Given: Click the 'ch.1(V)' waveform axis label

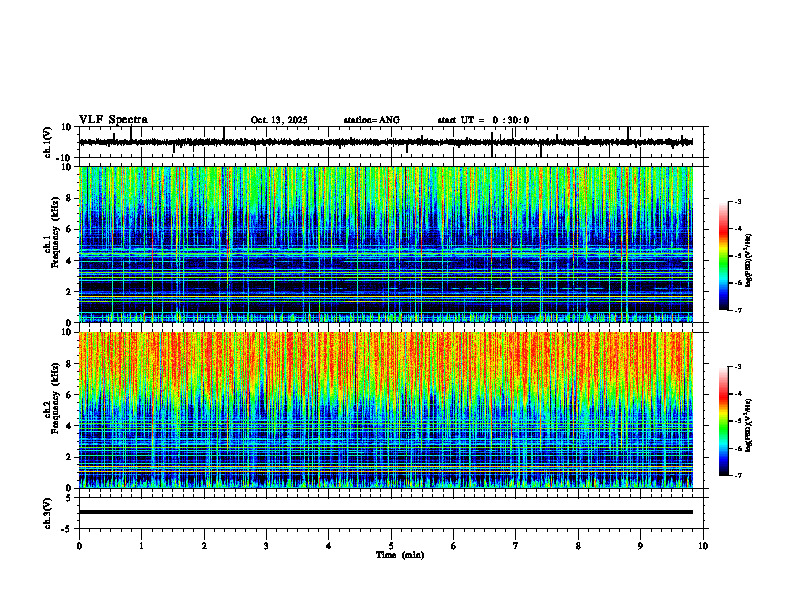Looking at the screenshot, I should click(48, 142).
